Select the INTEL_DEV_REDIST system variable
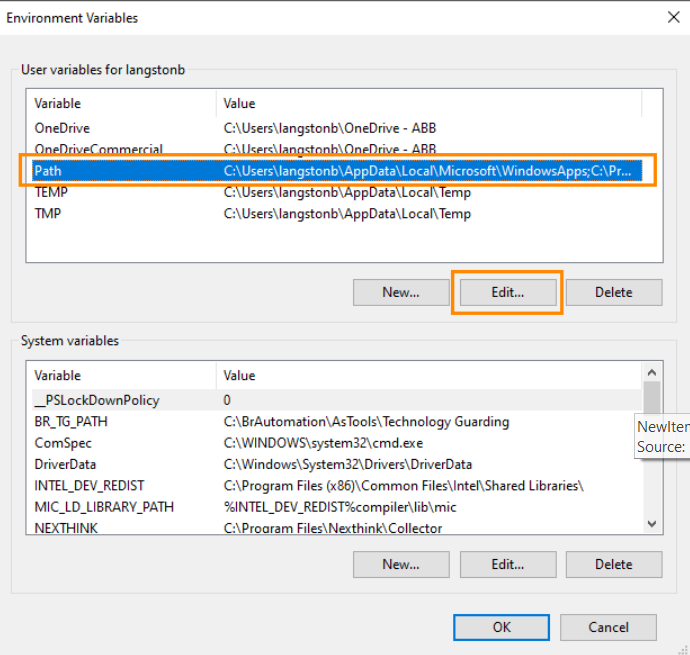 tap(91, 485)
